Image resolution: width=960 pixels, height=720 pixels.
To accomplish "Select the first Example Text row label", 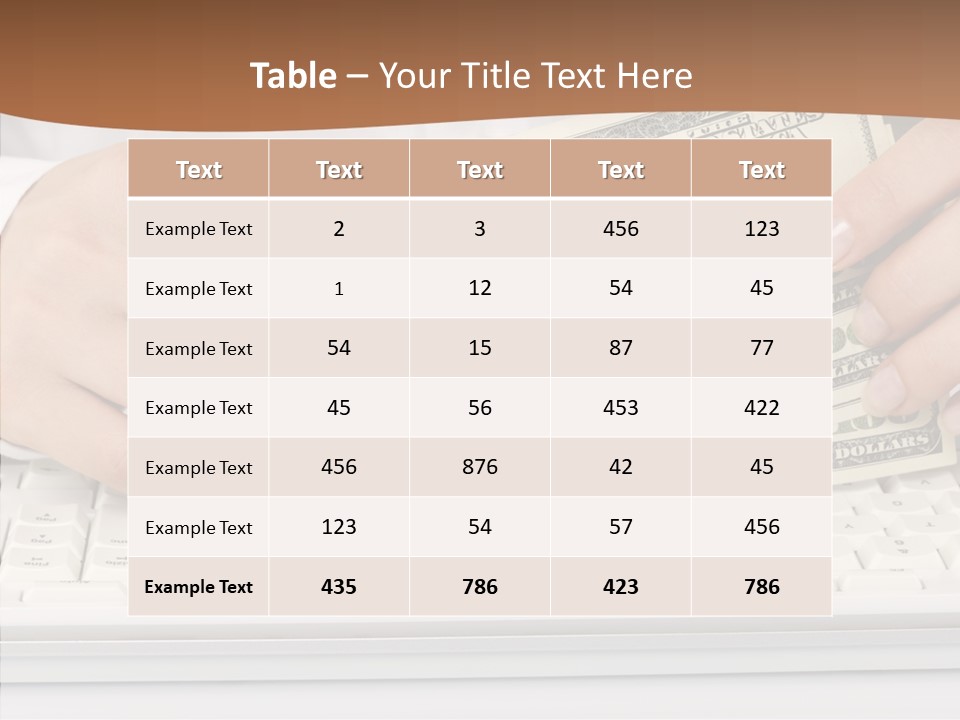I will click(198, 229).
